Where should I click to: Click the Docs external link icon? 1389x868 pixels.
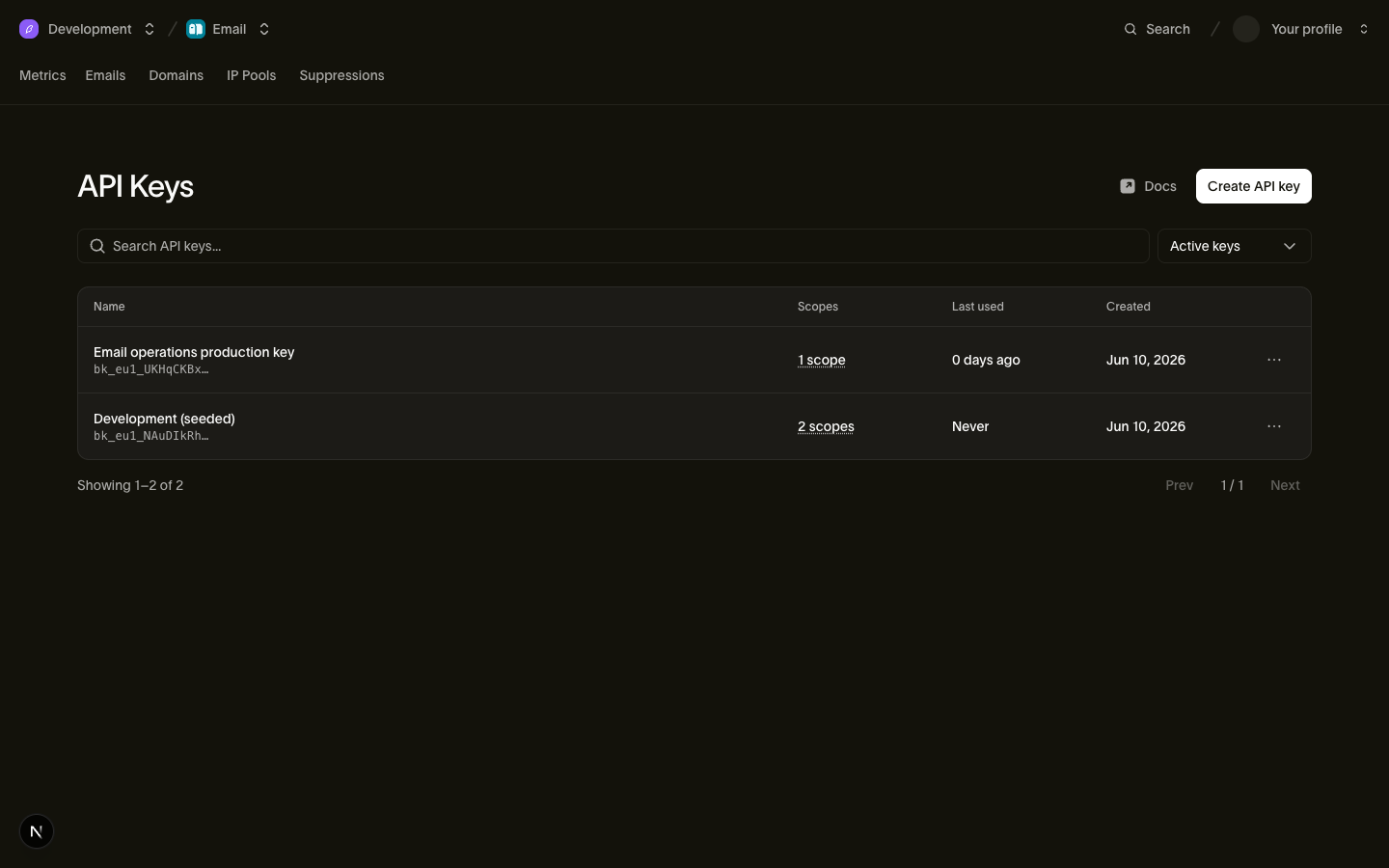coord(1128,186)
